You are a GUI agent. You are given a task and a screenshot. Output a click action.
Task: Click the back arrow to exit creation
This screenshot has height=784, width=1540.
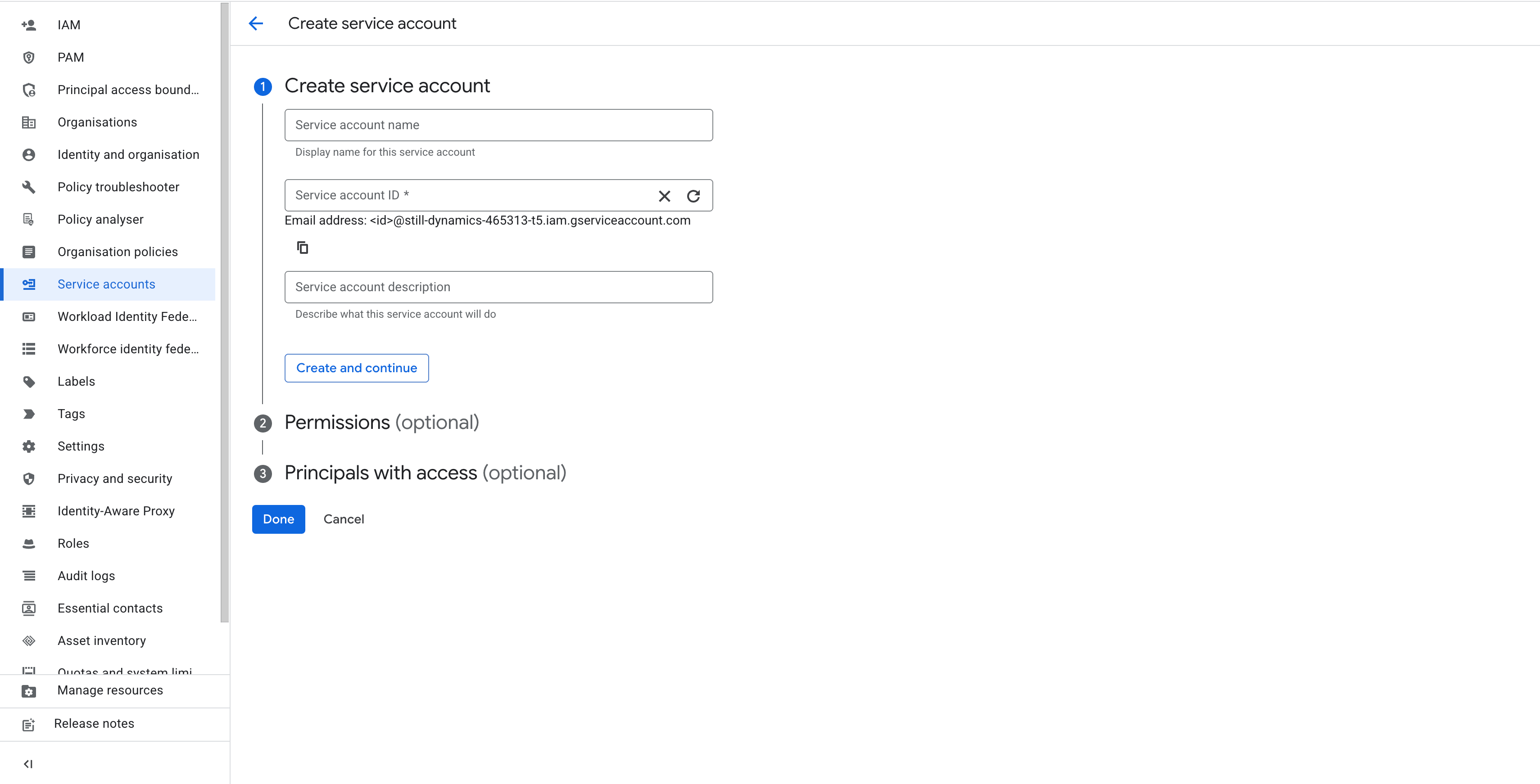[256, 23]
